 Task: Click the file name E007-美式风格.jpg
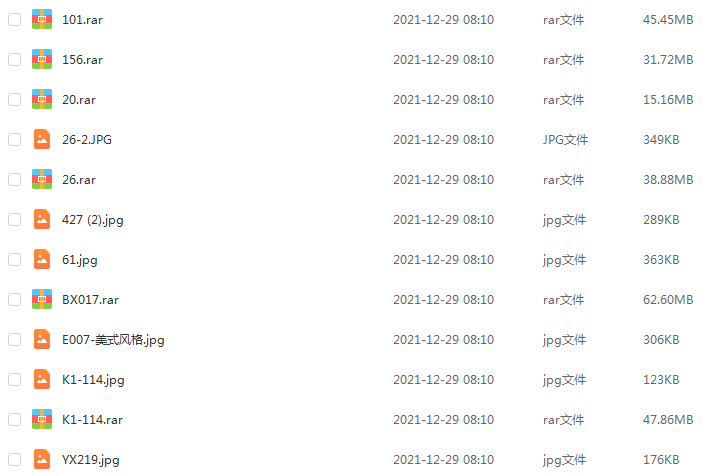(x=113, y=340)
